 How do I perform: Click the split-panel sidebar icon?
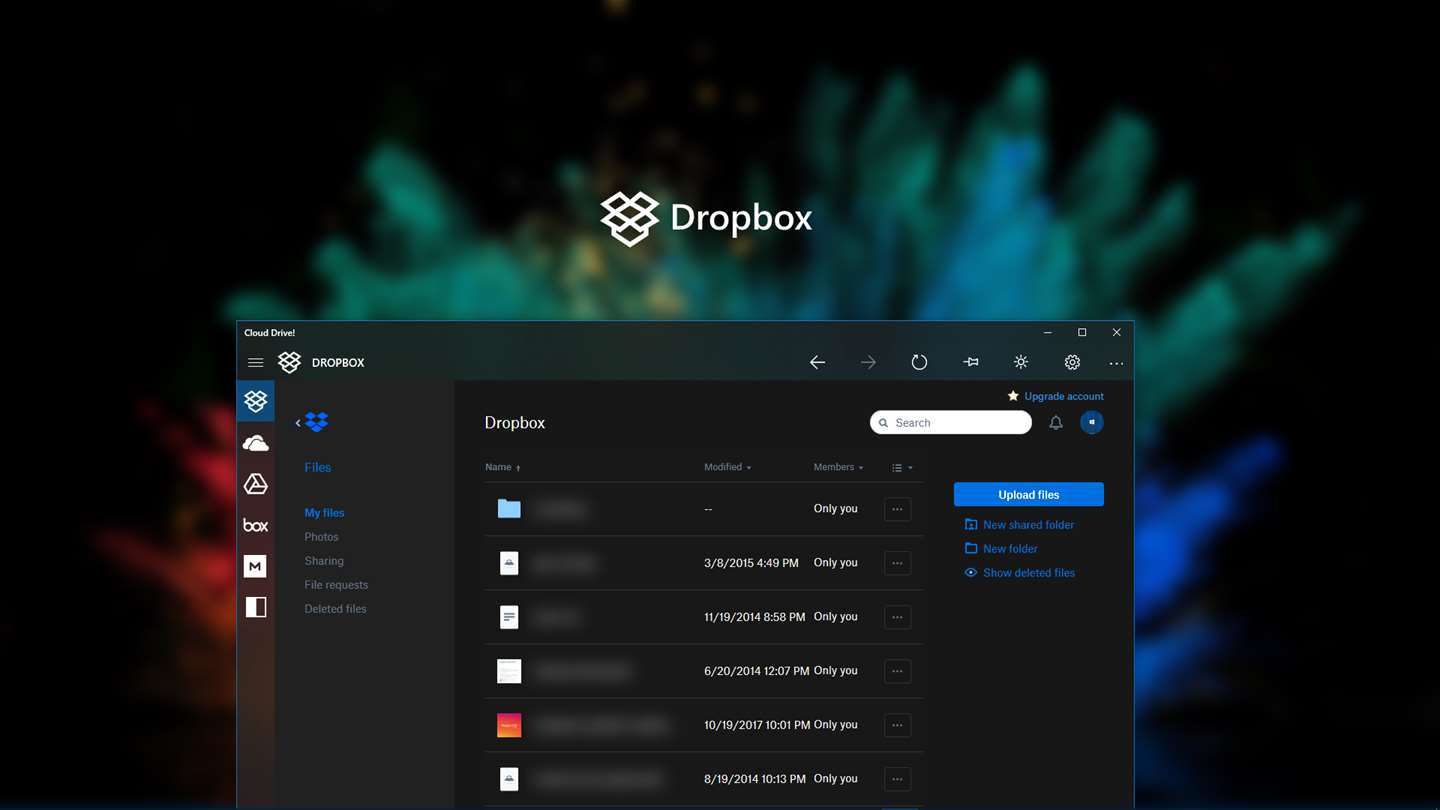point(256,607)
